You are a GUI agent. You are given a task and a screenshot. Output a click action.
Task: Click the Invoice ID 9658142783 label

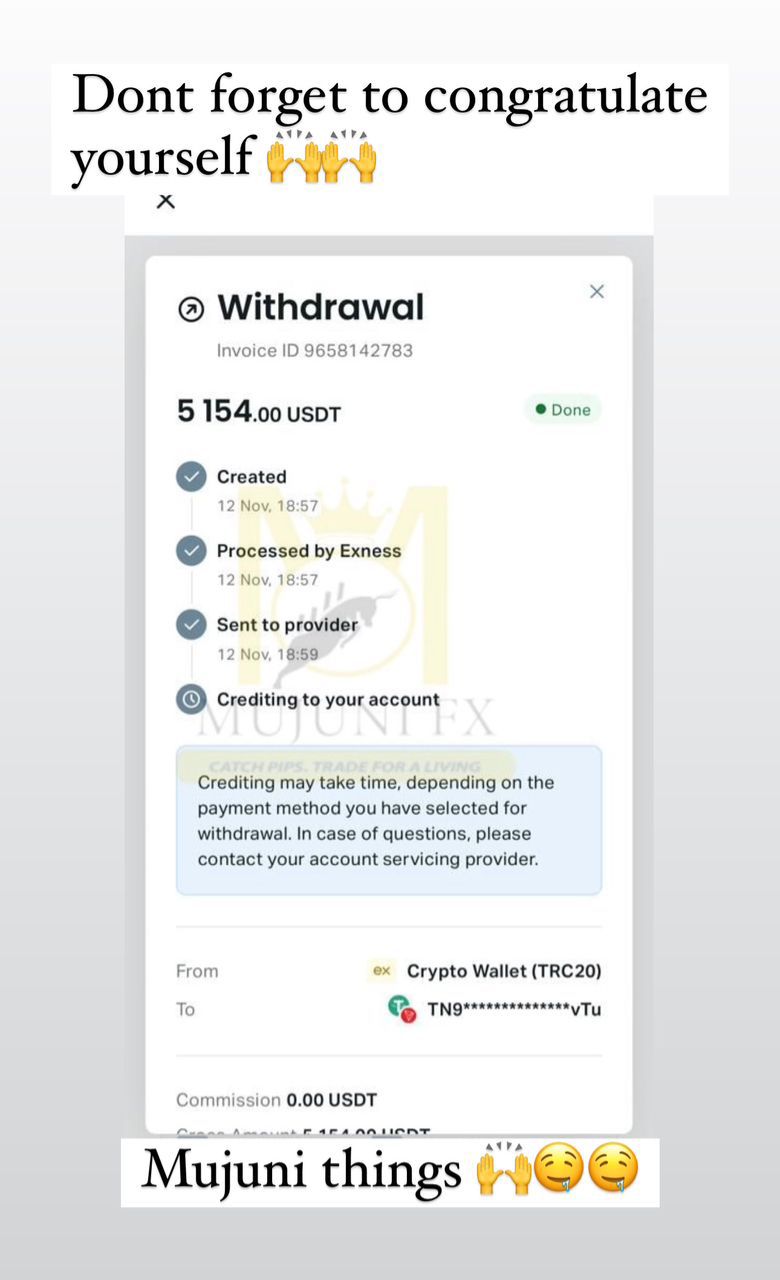(316, 350)
